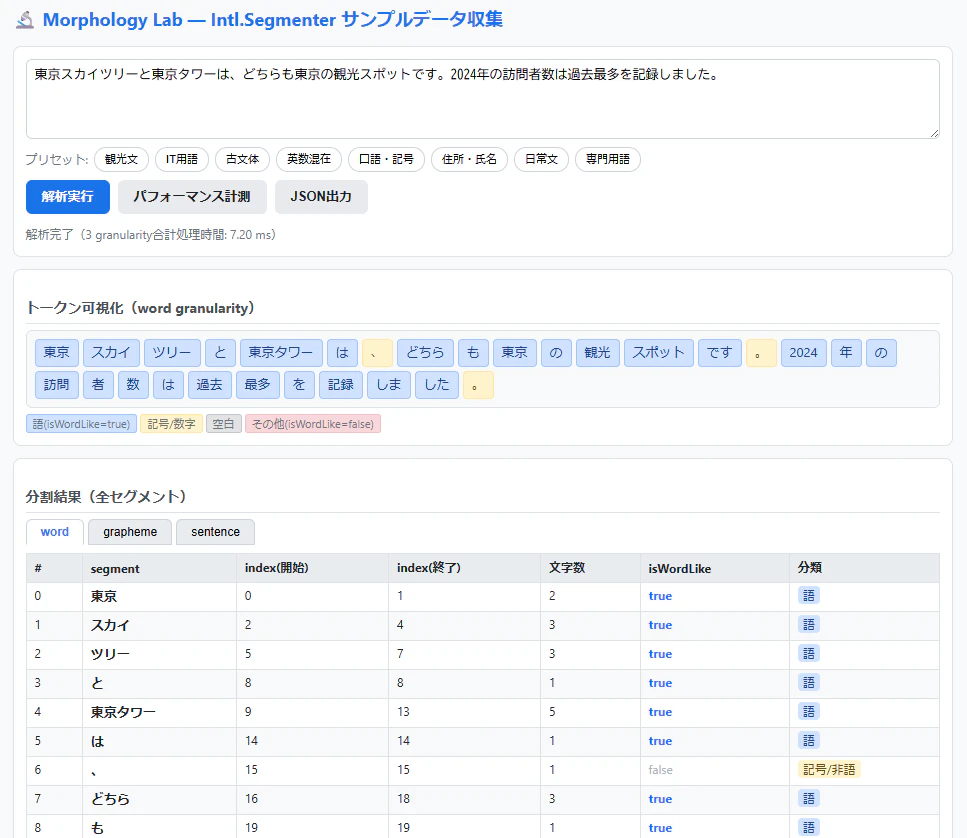This screenshot has width=967, height=838.
Task: Switch to the sentence tab
Action: click(x=215, y=532)
